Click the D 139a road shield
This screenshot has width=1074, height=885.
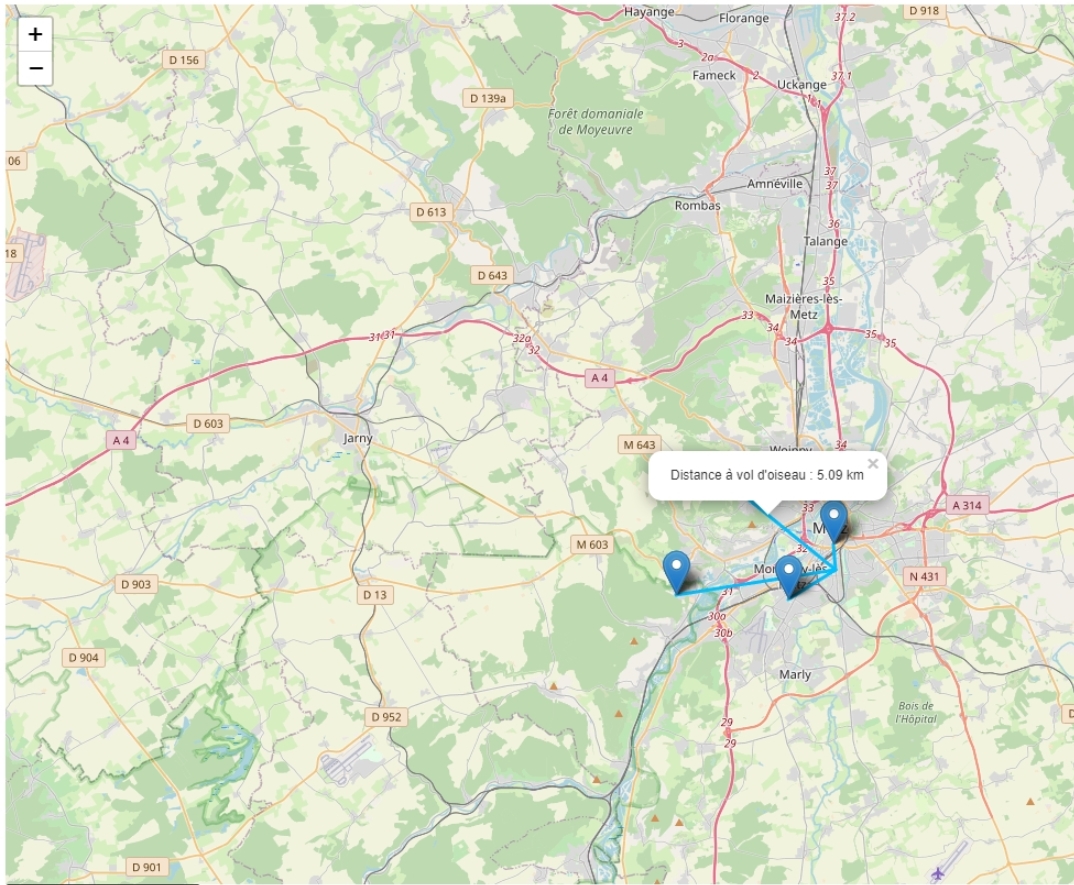(488, 98)
